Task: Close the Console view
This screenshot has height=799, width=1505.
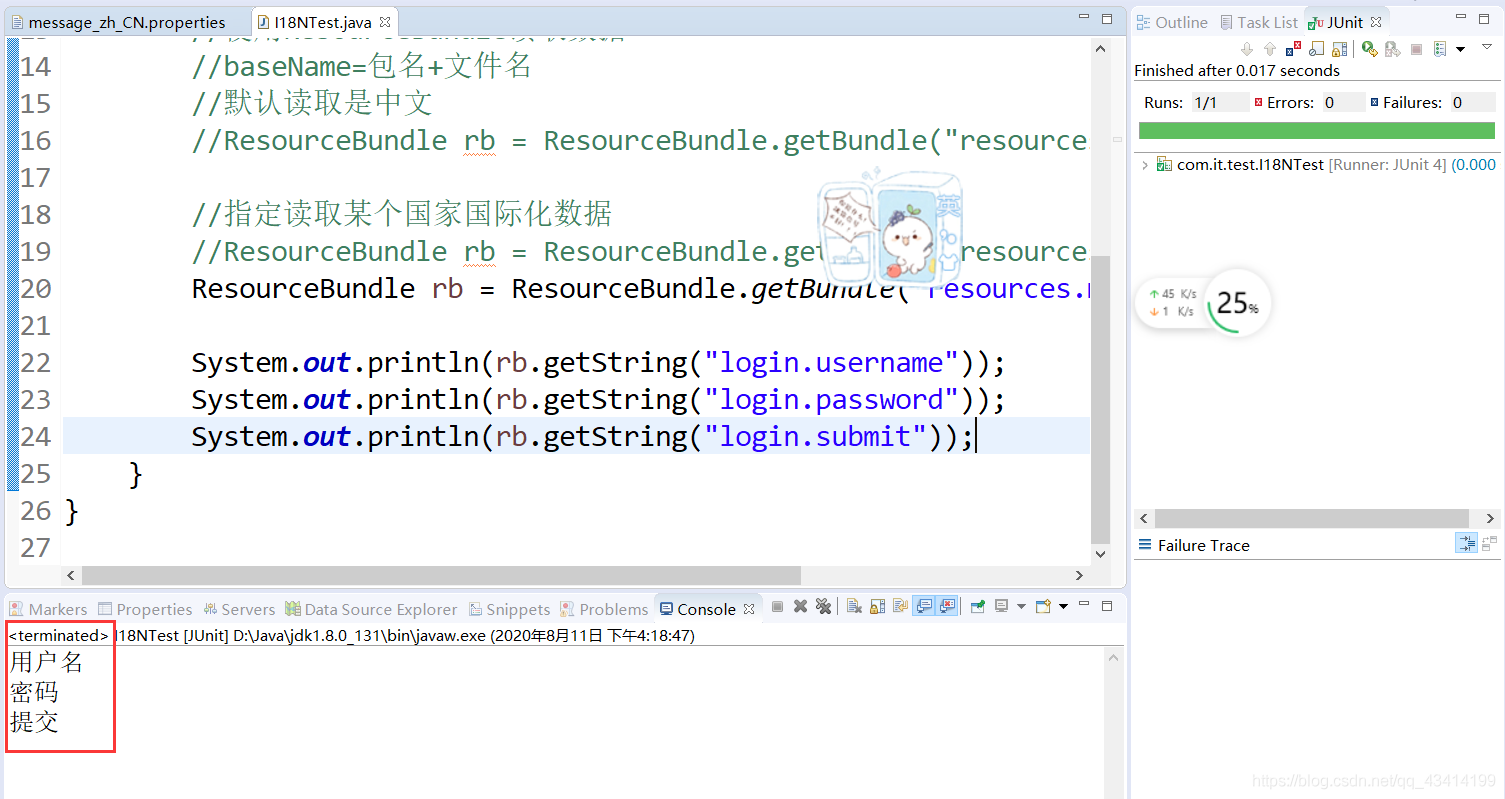Action: [x=747, y=608]
